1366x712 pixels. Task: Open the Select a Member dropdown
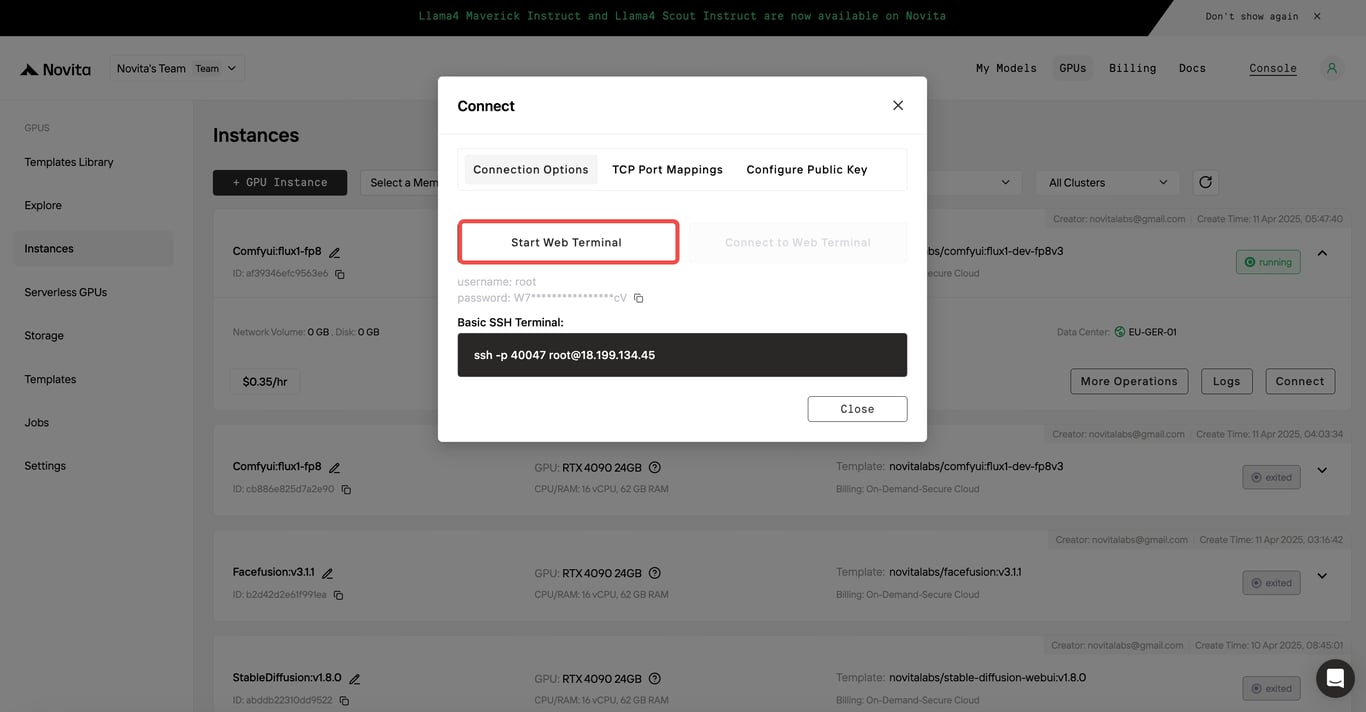400,182
